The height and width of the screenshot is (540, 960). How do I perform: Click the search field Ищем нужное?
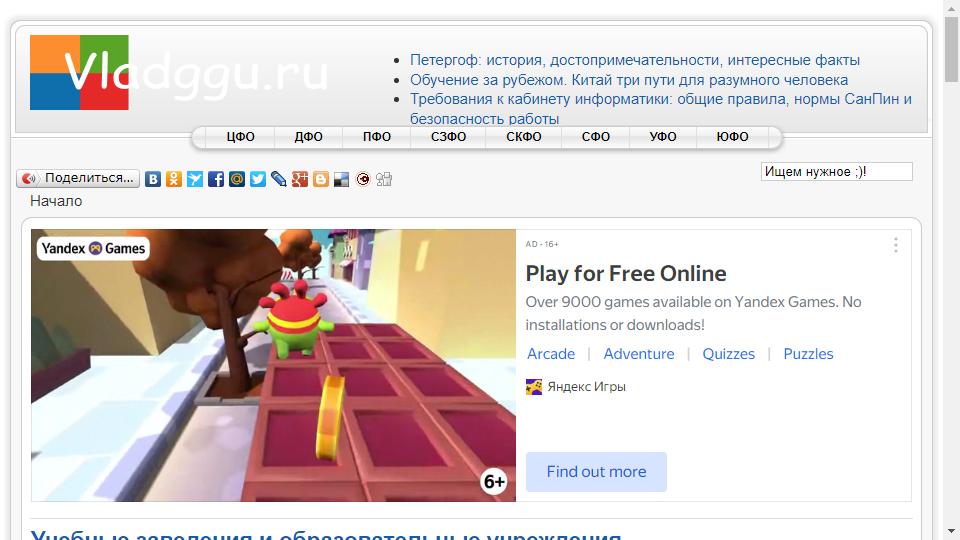tap(836, 172)
